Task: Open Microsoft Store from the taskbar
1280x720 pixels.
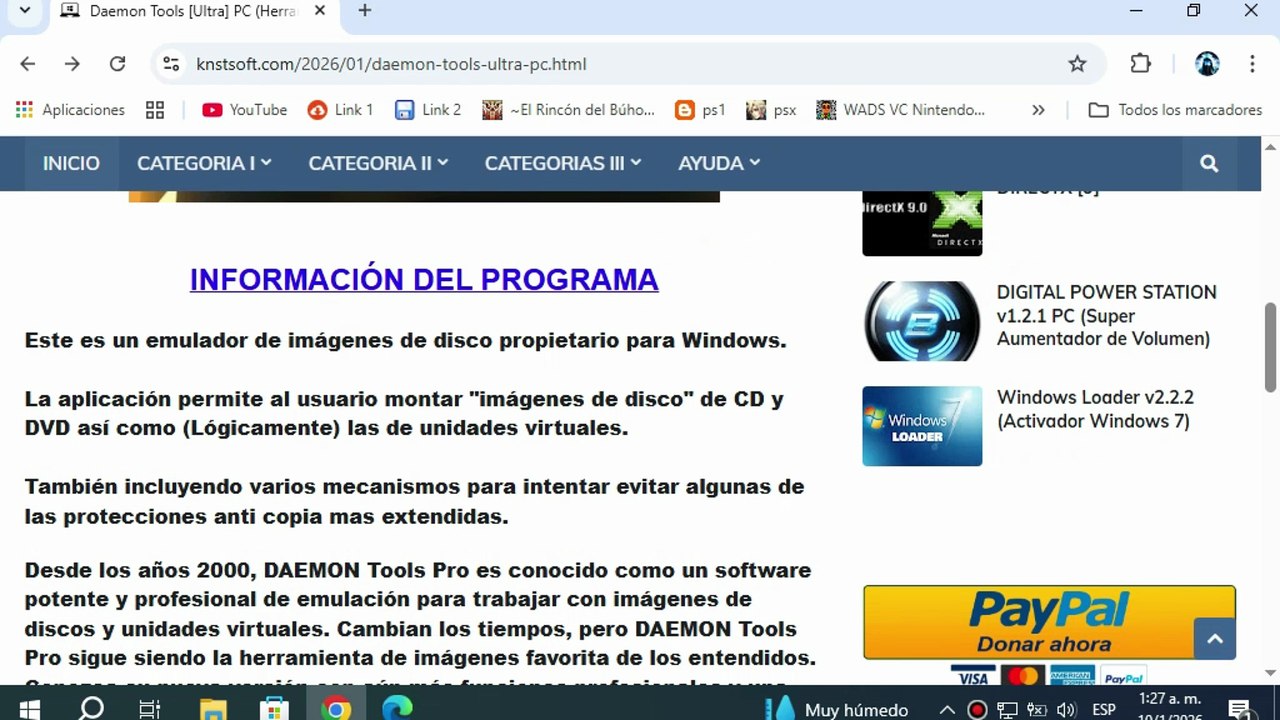Action: [274, 709]
